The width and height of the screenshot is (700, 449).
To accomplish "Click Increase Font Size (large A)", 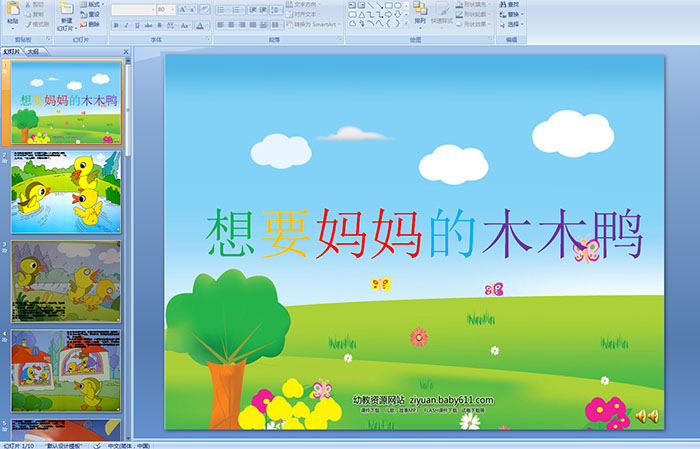I will [183, 9].
